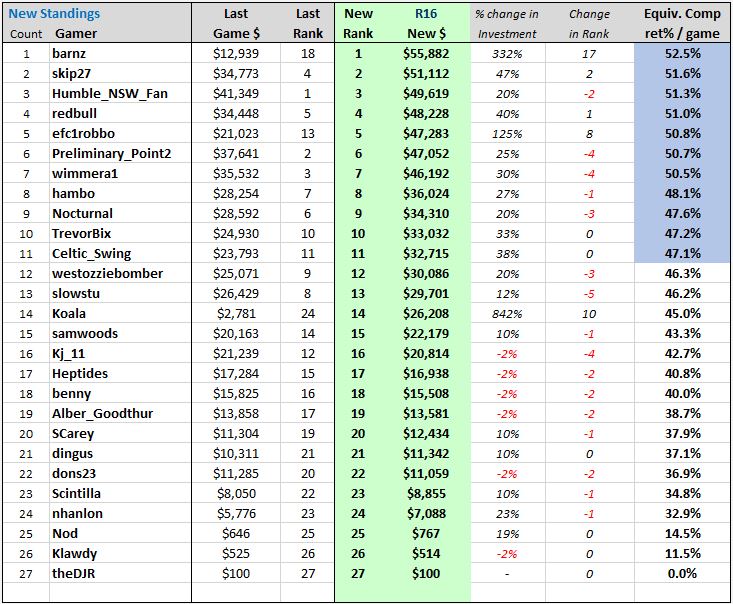Click the 'Last Game $' column header
This screenshot has height=604, width=733.
(236, 24)
